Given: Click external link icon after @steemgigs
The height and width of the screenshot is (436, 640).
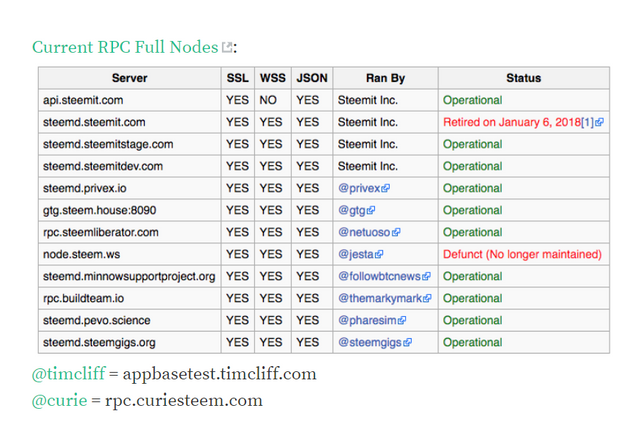Looking at the screenshot, I should (x=407, y=343).
